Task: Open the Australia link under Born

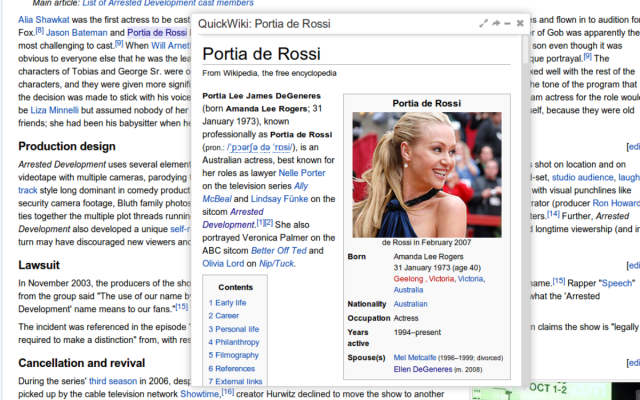Action: [408, 290]
